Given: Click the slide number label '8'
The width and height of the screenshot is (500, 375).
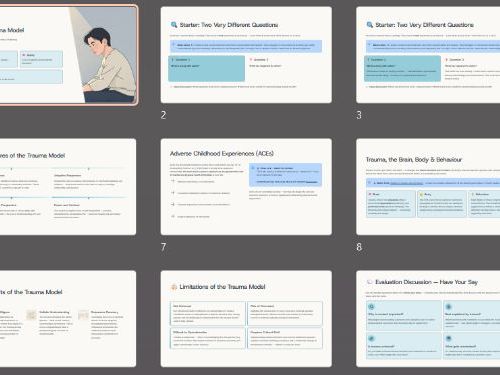Looking at the screenshot, I should [x=359, y=247].
